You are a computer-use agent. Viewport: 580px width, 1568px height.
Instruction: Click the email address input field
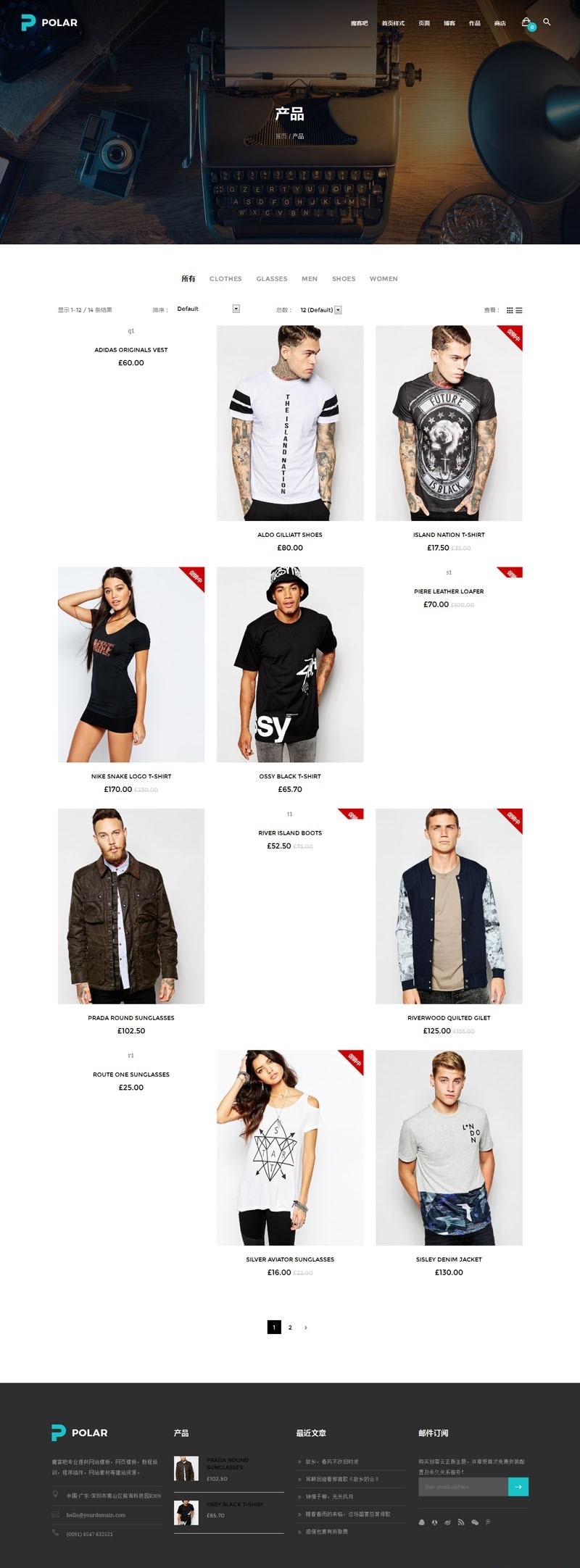(463, 1487)
